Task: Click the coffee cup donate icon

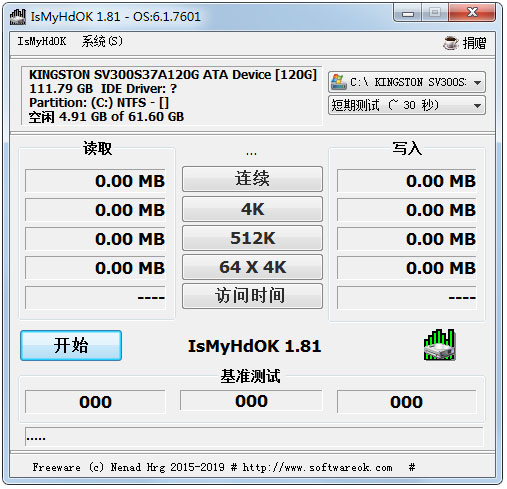Action: (450, 43)
